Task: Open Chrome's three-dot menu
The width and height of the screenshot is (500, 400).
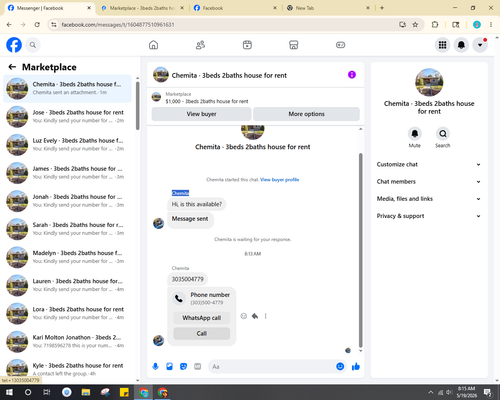Action: coord(491,25)
